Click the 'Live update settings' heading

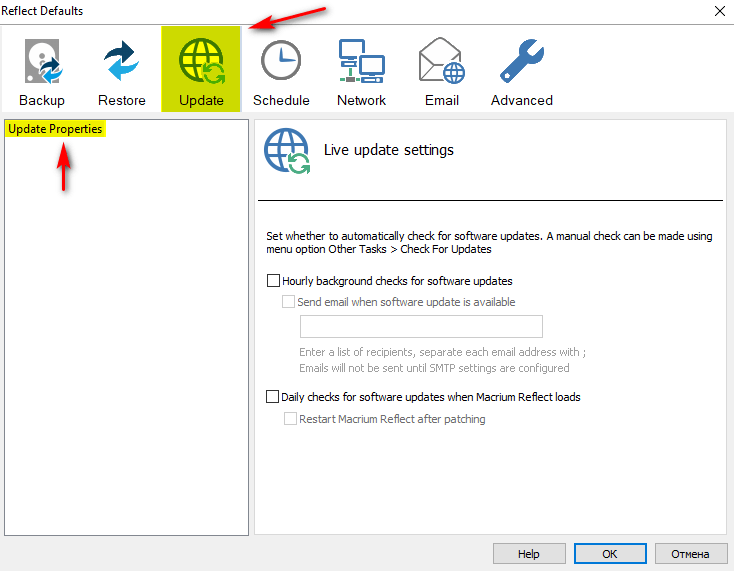(x=389, y=150)
